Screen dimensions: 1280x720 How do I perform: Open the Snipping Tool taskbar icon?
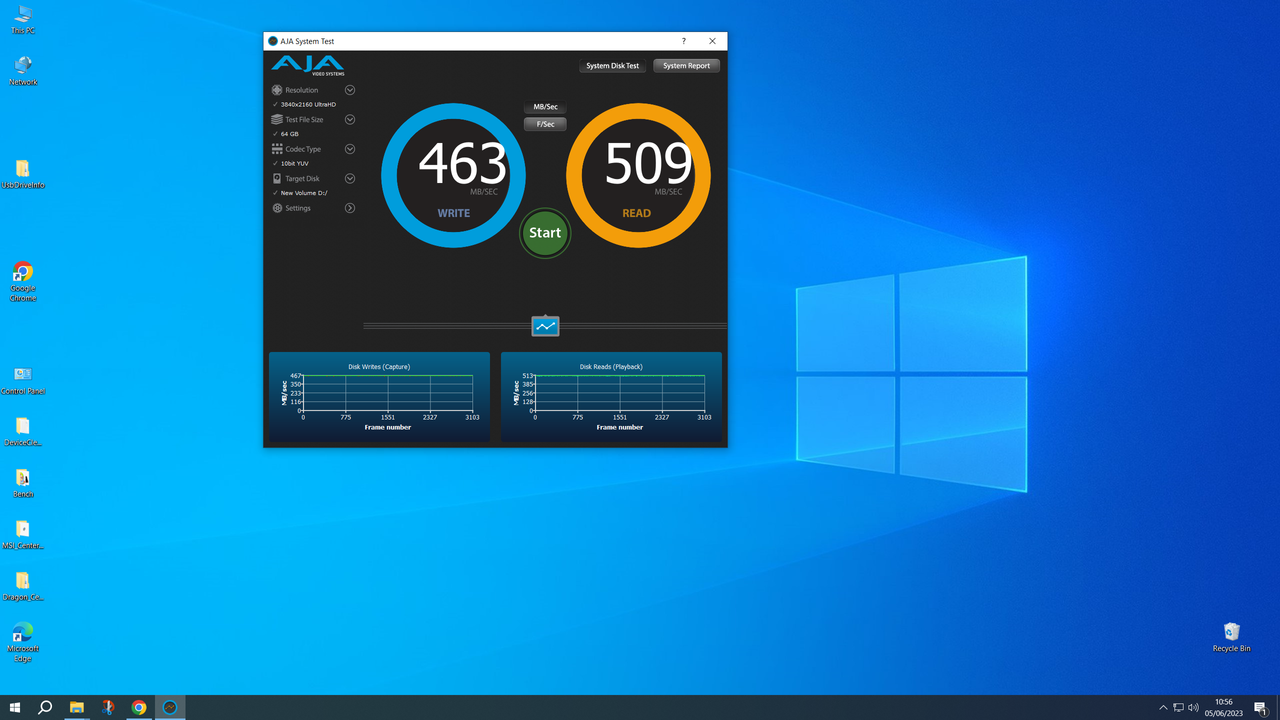click(x=107, y=708)
